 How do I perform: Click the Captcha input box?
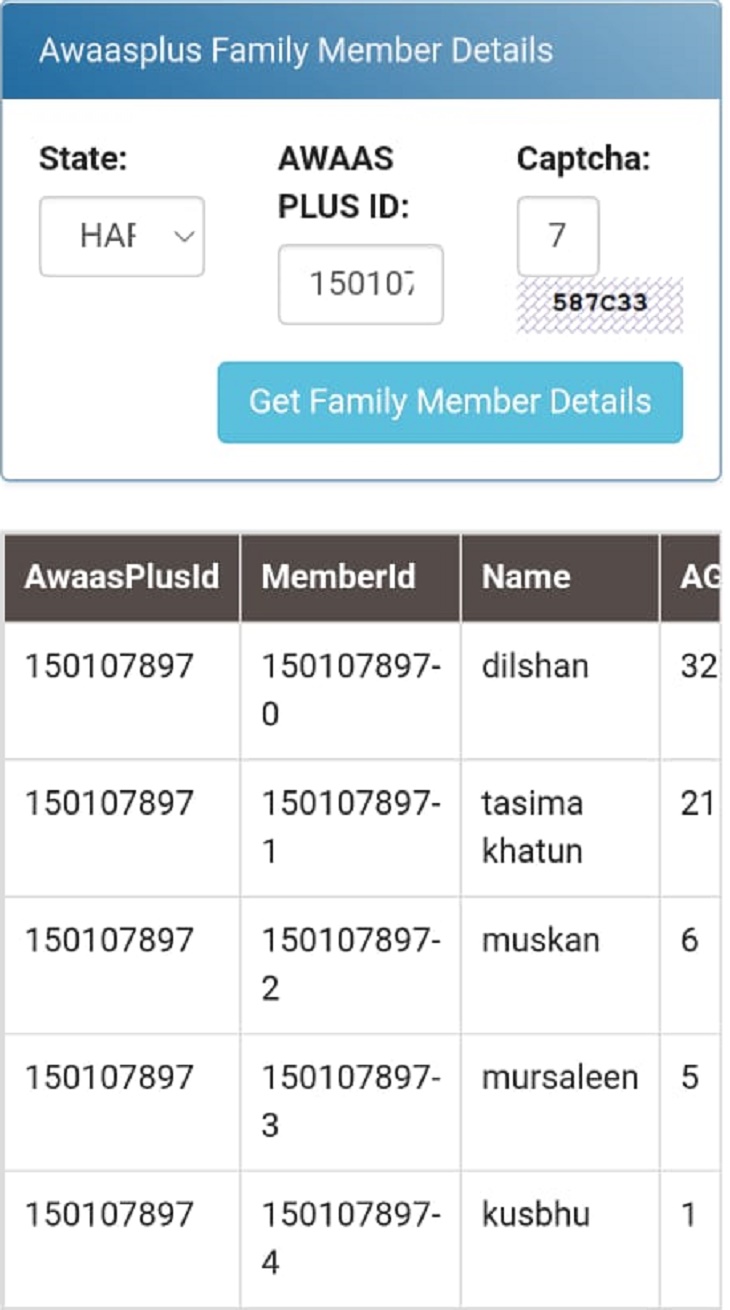(x=557, y=236)
